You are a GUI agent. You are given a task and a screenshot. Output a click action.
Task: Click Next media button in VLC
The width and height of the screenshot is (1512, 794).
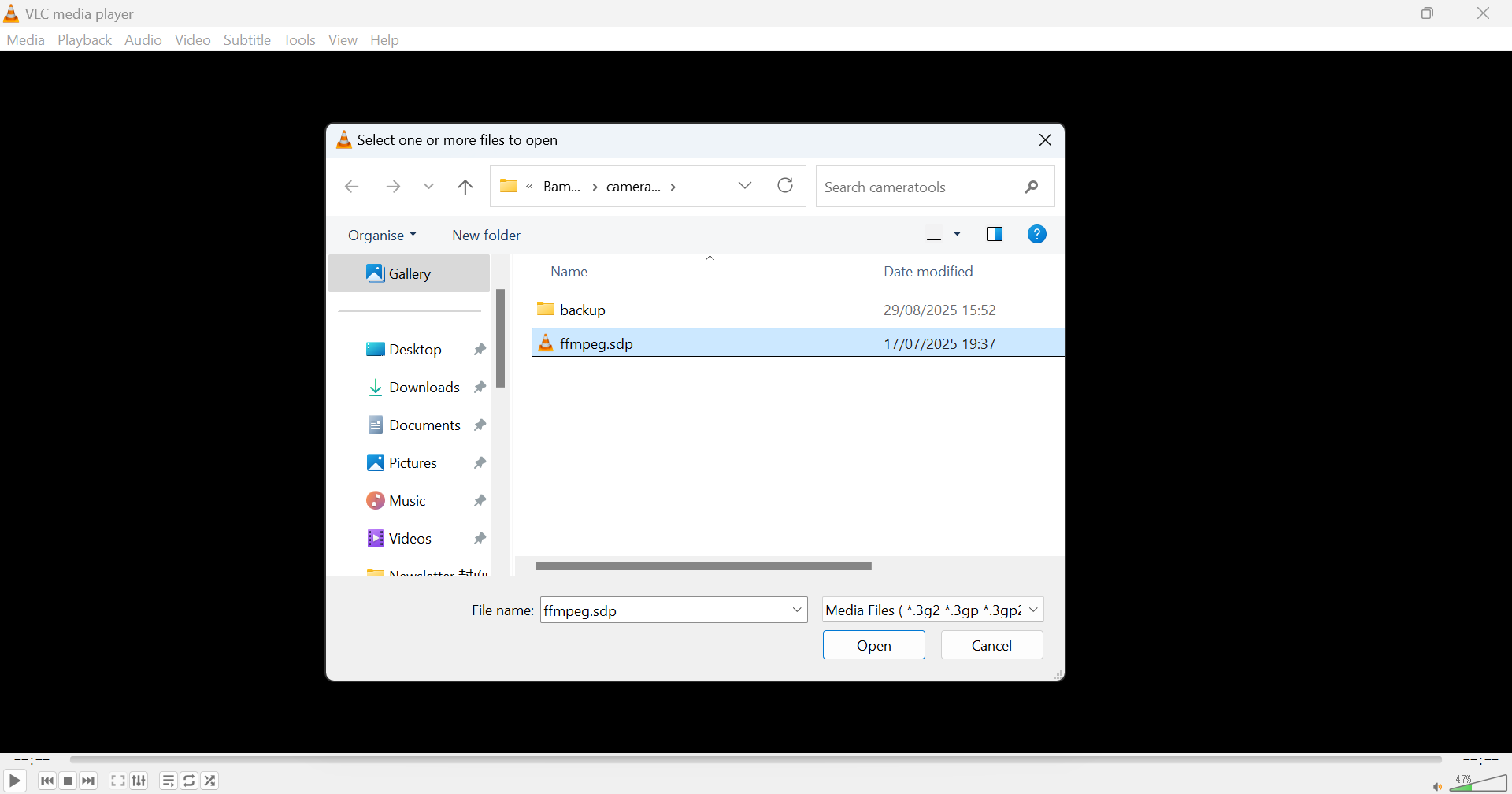tap(88, 781)
